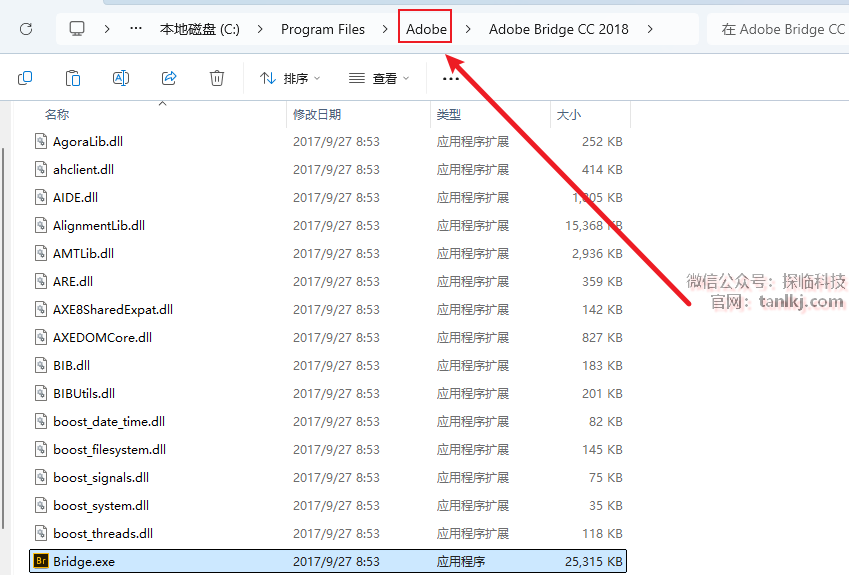Screen dimensions: 849x575
Task: Click the AIDE.dll file icon
Action: click(41, 198)
